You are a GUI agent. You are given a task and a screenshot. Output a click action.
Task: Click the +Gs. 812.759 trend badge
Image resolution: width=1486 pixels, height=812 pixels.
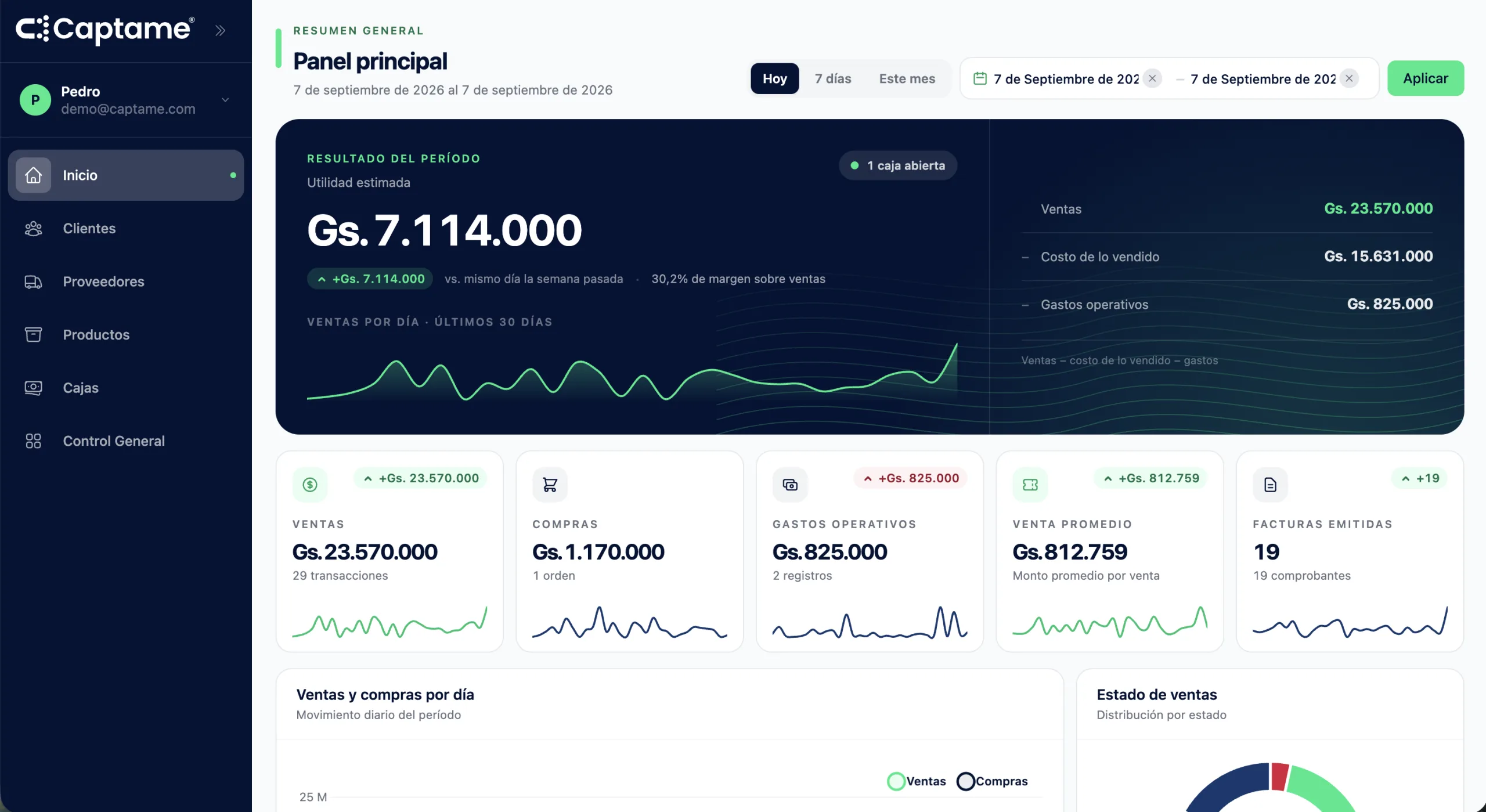click(x=1150, y=478)
